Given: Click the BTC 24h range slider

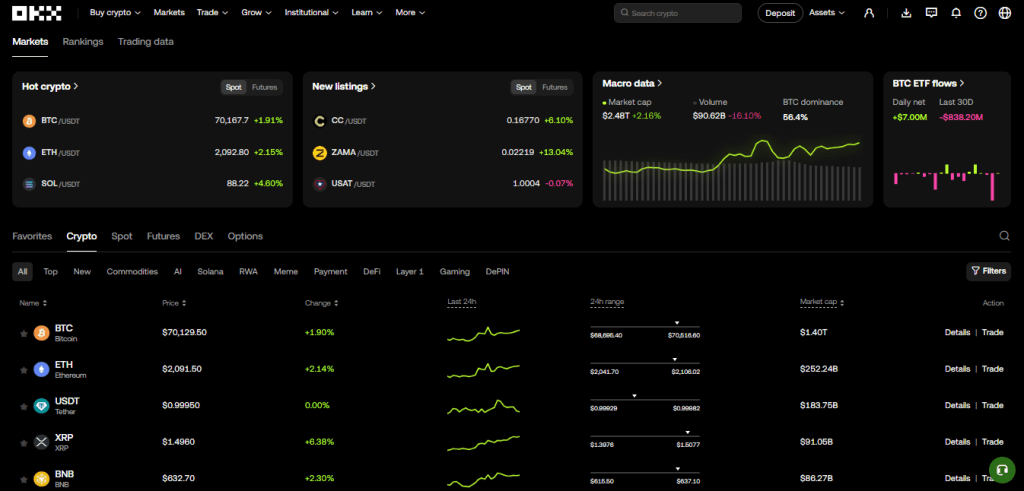Looking at the screenshot, I should point(645,327).
